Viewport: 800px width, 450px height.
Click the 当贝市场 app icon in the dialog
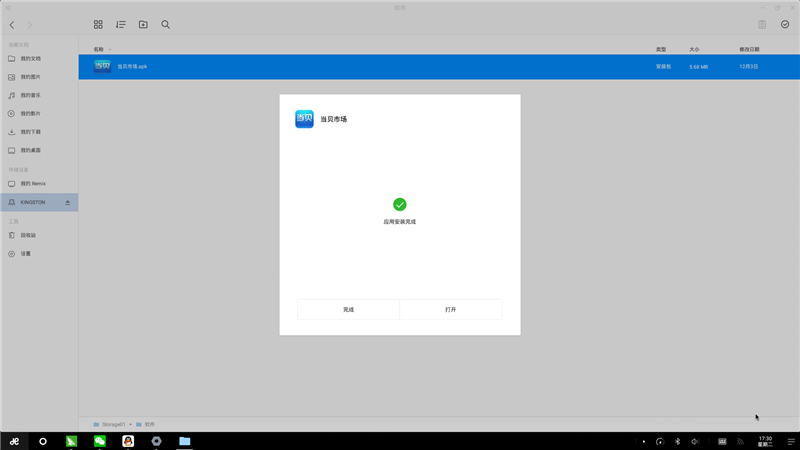click(304, 119)
